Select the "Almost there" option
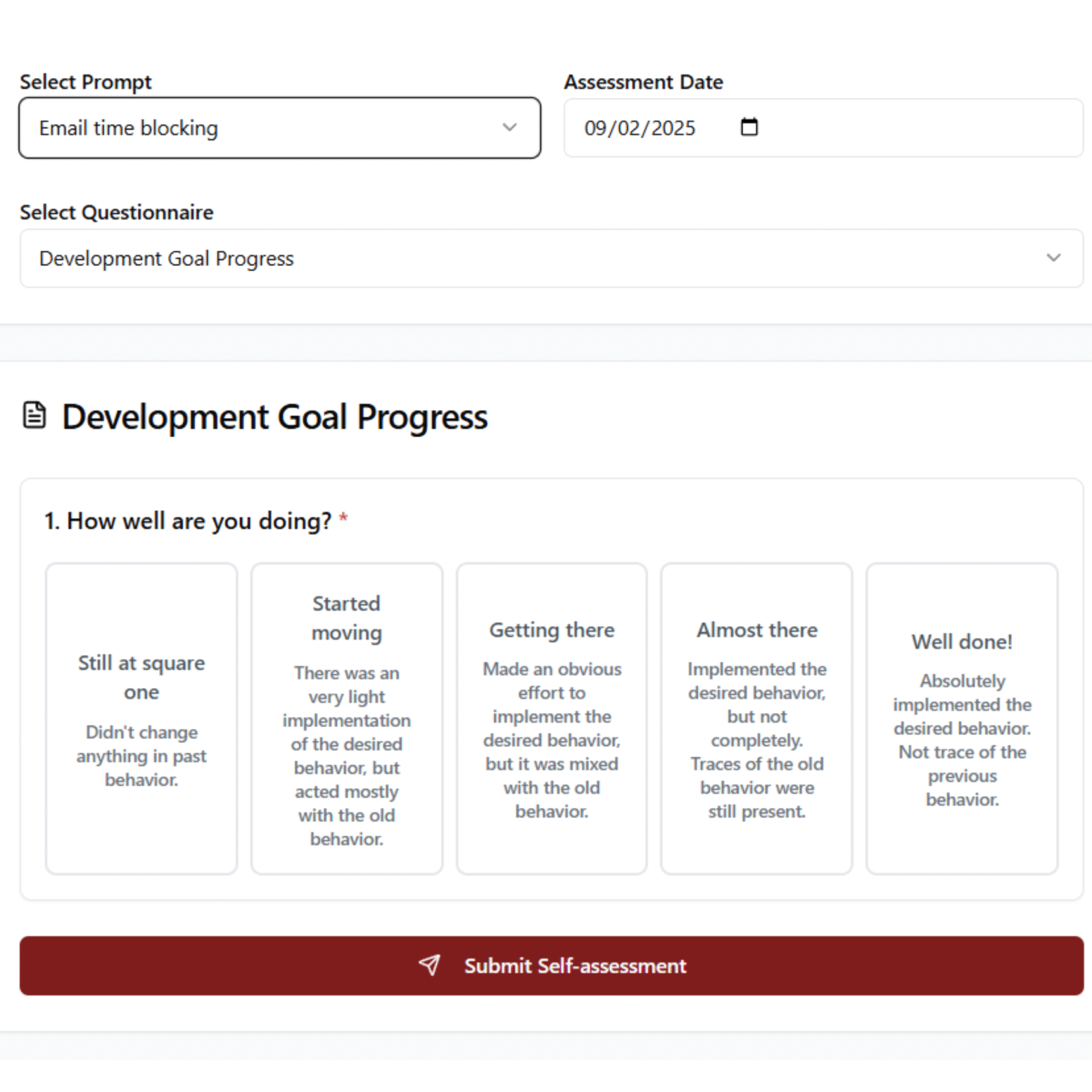Image resolution: width=1092 pixels, height=1092 pixels. (x=756, y=719)
